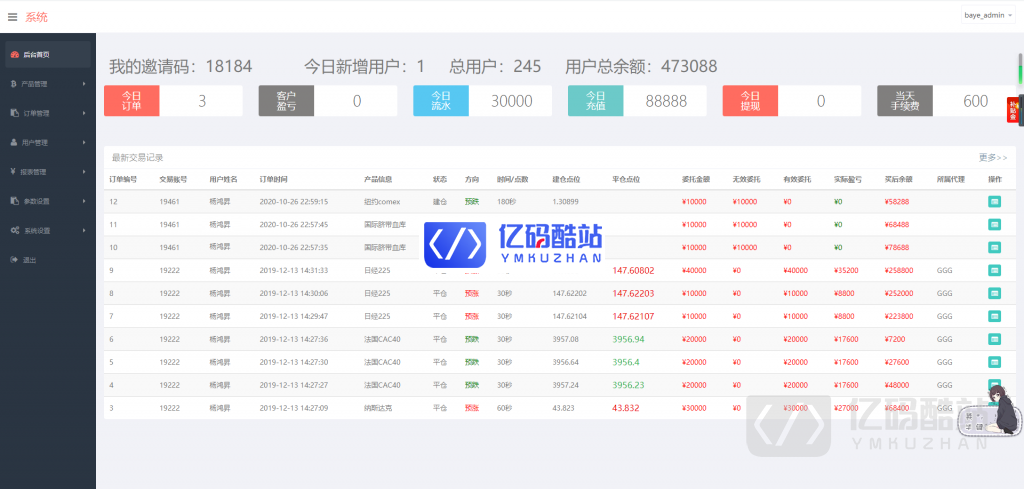Click the 订单时间 column header
The width and height of the screenshot is (1024, 489).
[x=273, y=179]
